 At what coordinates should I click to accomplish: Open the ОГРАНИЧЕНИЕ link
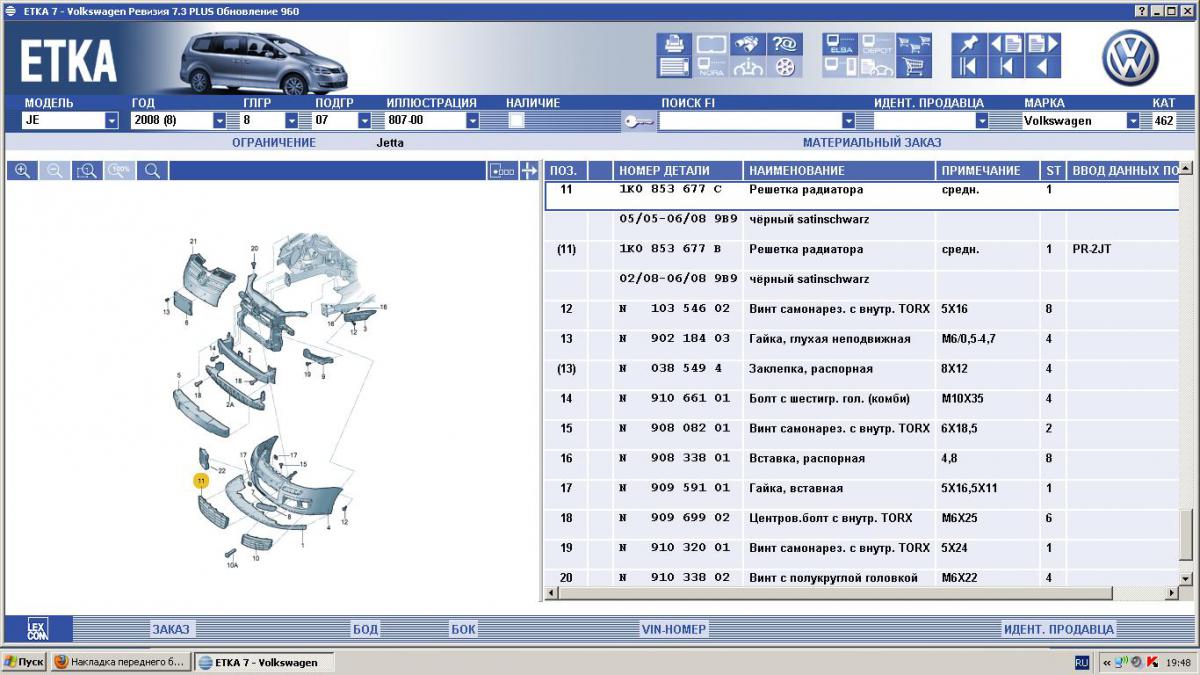coord(274,143)
